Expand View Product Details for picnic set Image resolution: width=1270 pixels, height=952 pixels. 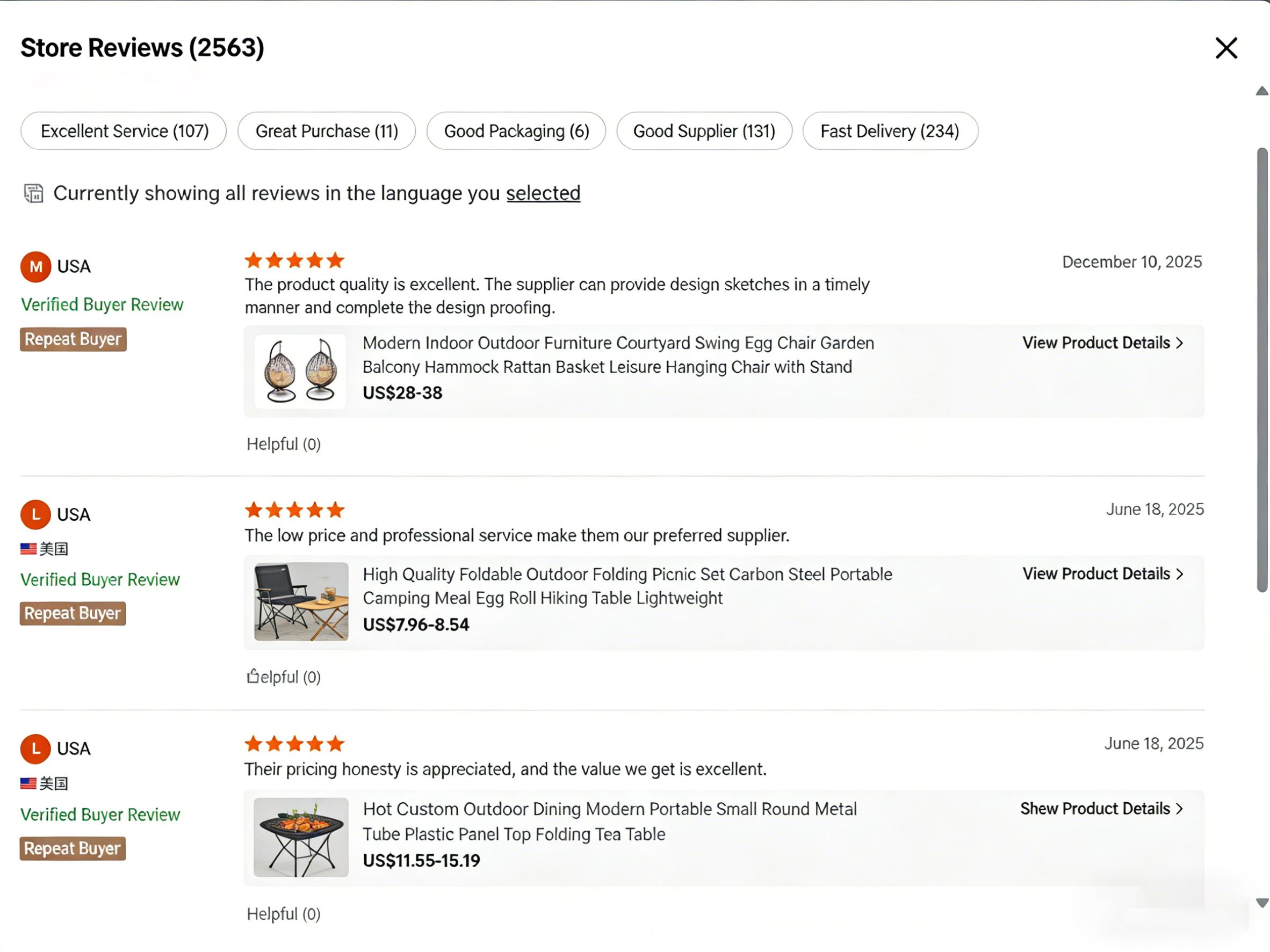1102,574
